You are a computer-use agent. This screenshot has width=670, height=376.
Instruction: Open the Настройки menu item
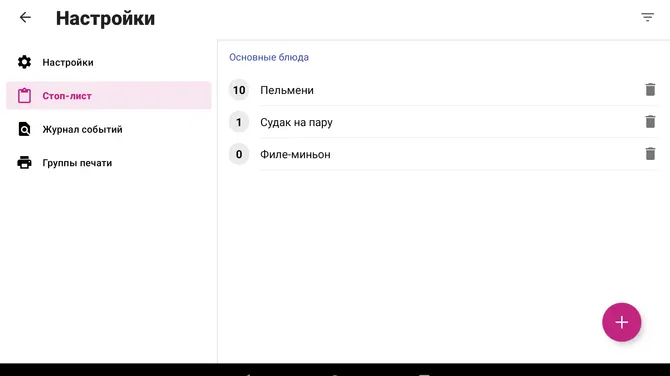[109, 62]
